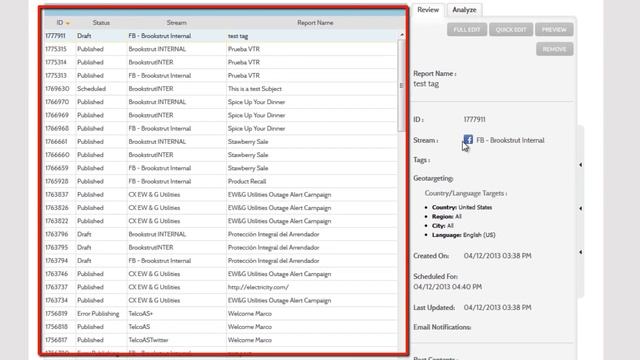Open the 'Product Recall' report row
Image resolution: width=640 pixels, height=360 pixels.
(220, 181)
